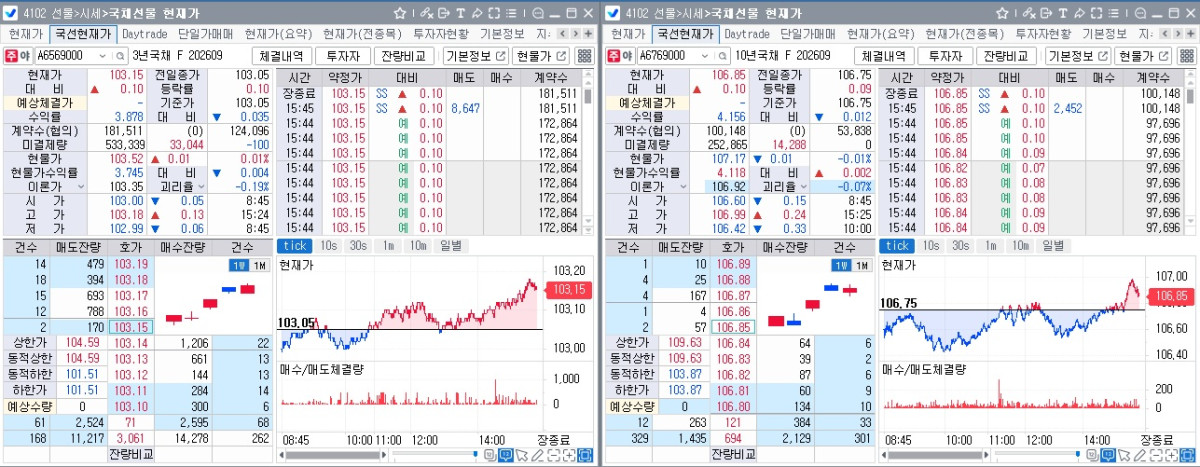Click the T font icon in left window

(x=460, y=13)
